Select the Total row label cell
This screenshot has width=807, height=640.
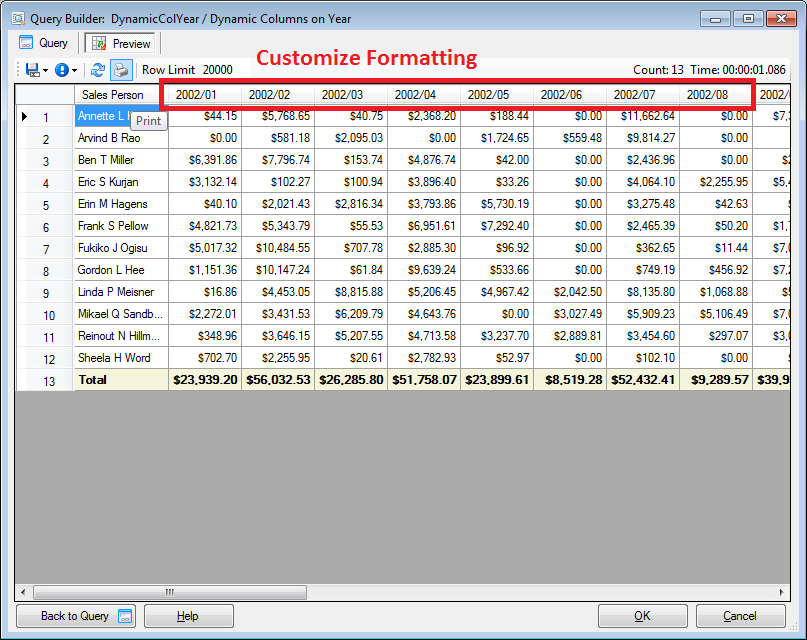coord(121,380)
